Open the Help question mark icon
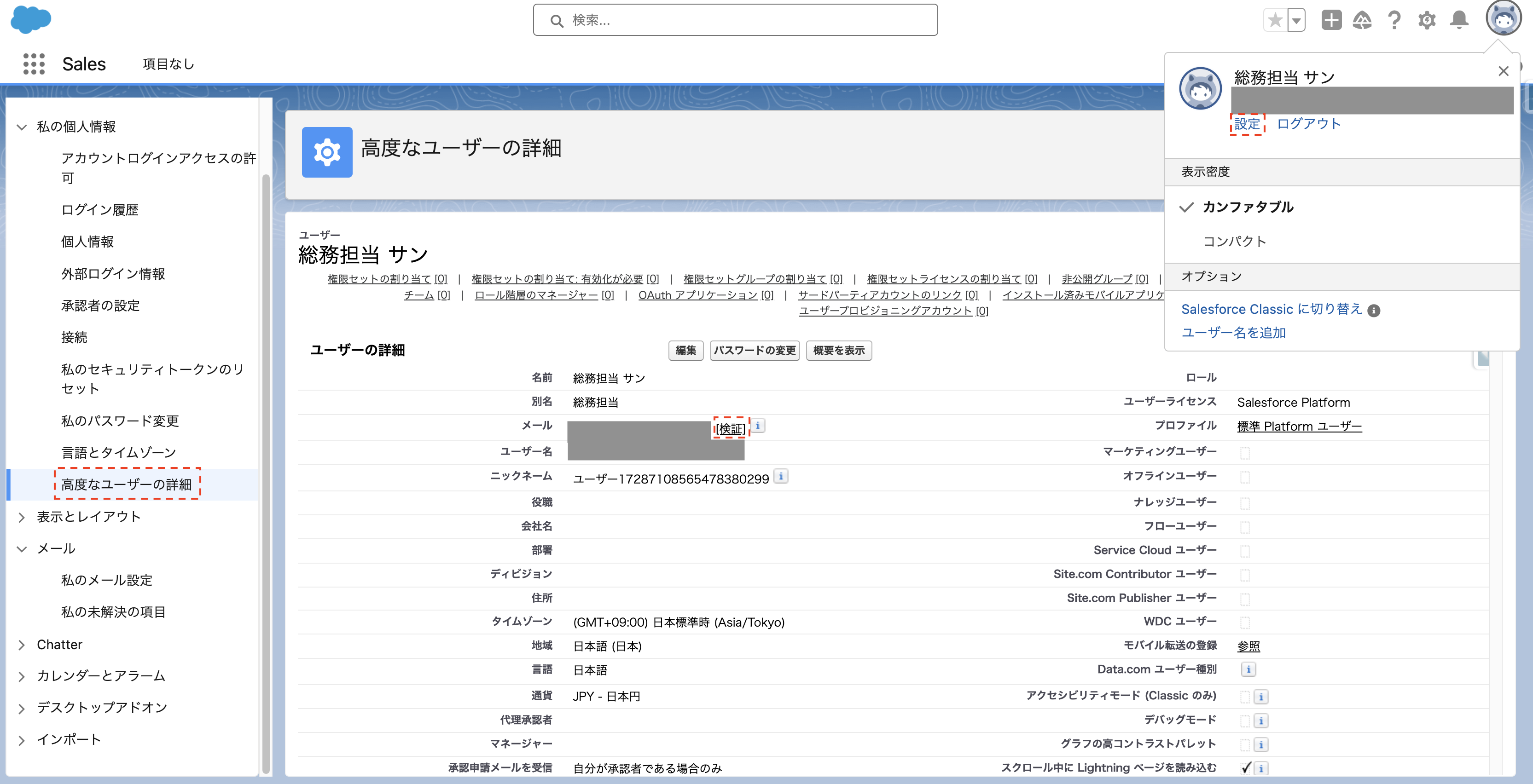 click(x=1394, y=20)
